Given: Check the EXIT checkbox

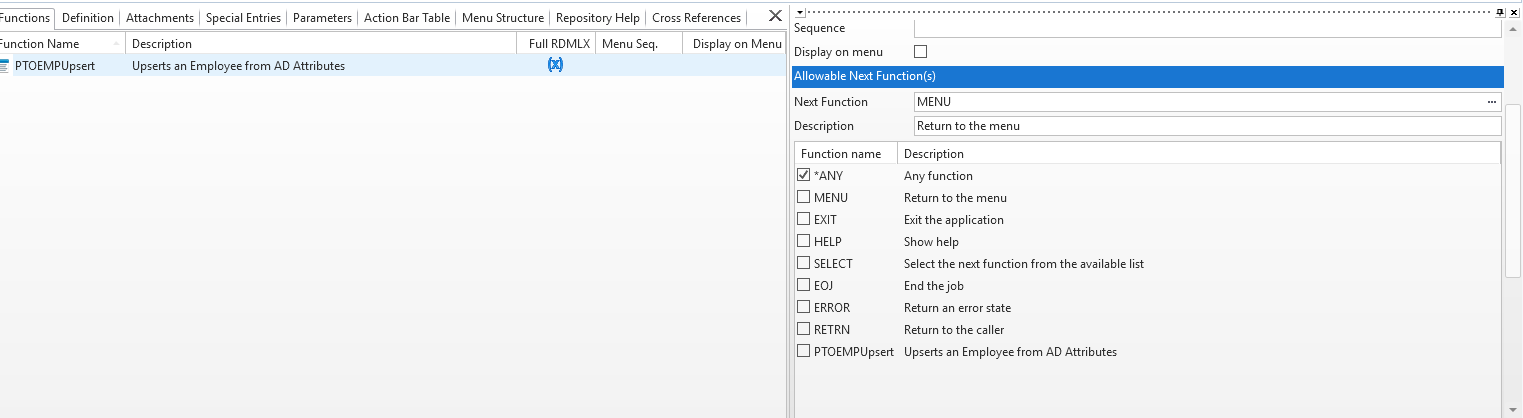Looking at the screenshot, I should (803, 219).
